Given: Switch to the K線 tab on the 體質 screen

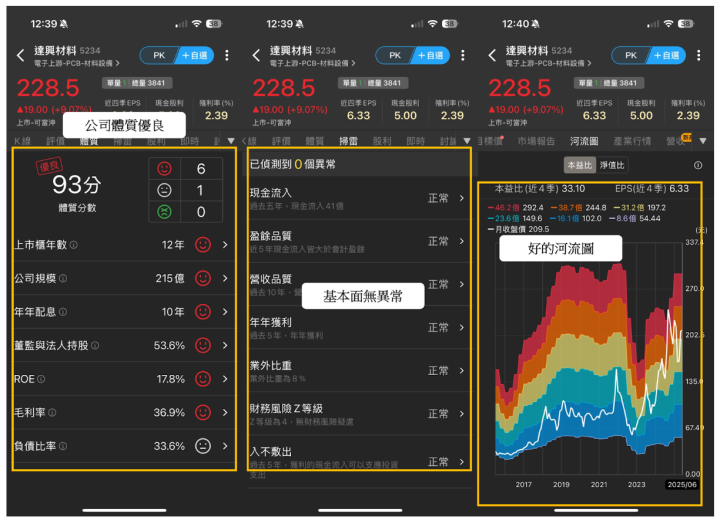Looking at the screenshot, I should click(x=22, y=141).
